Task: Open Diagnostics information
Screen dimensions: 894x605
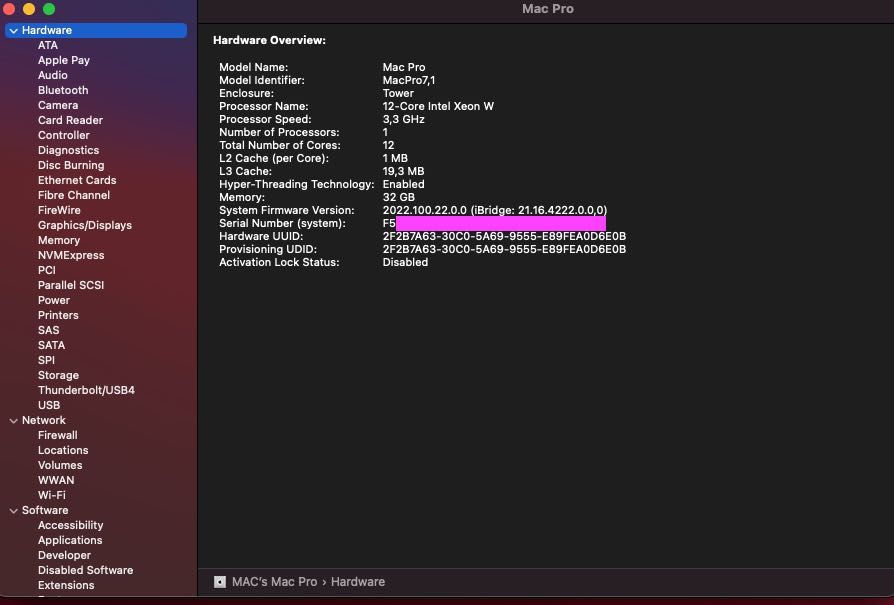Action: click(68, 151)
